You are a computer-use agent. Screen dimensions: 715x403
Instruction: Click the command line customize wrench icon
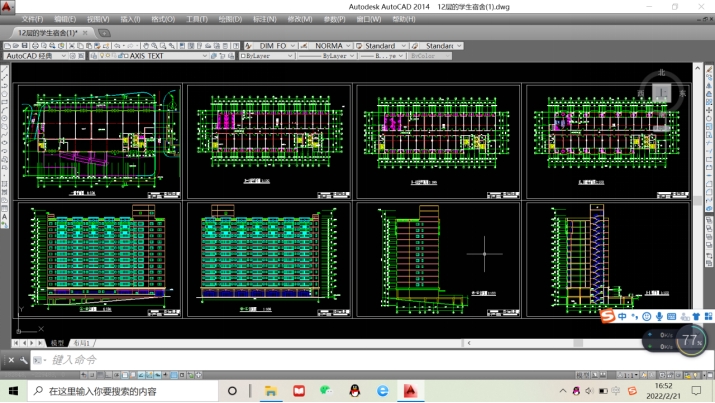point(24,360)
